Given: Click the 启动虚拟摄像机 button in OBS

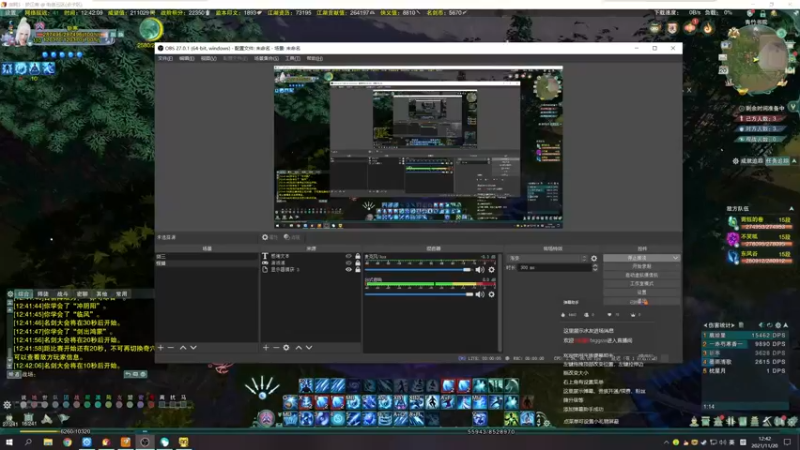Looking at the screenshot, I should [x=641, y=275].
